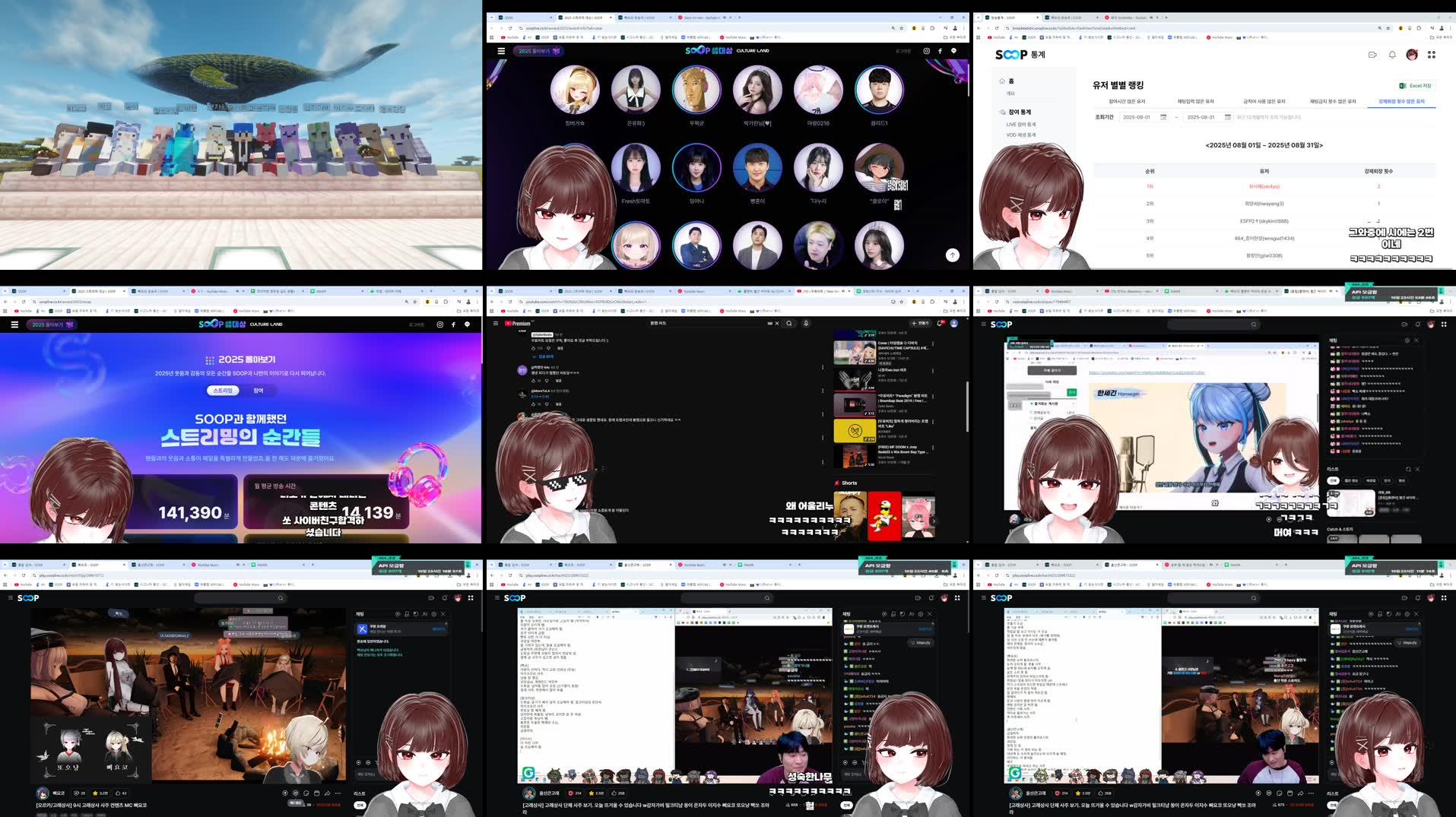Toggle the 스트리밍 option on the recap page
The height and width of the screenshot is (817, 1456).
(223, 389)
